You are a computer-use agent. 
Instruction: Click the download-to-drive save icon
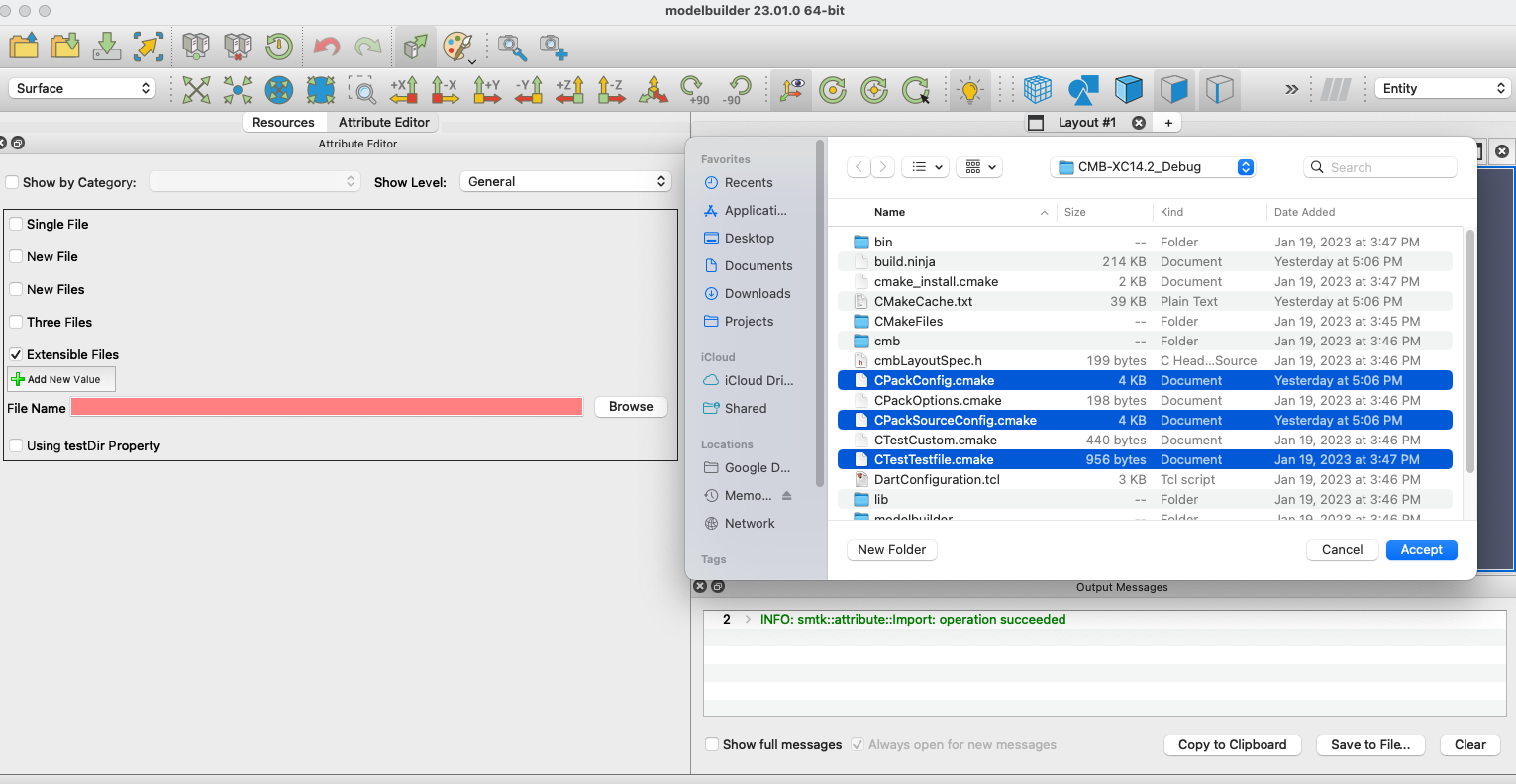coord(107,46)
